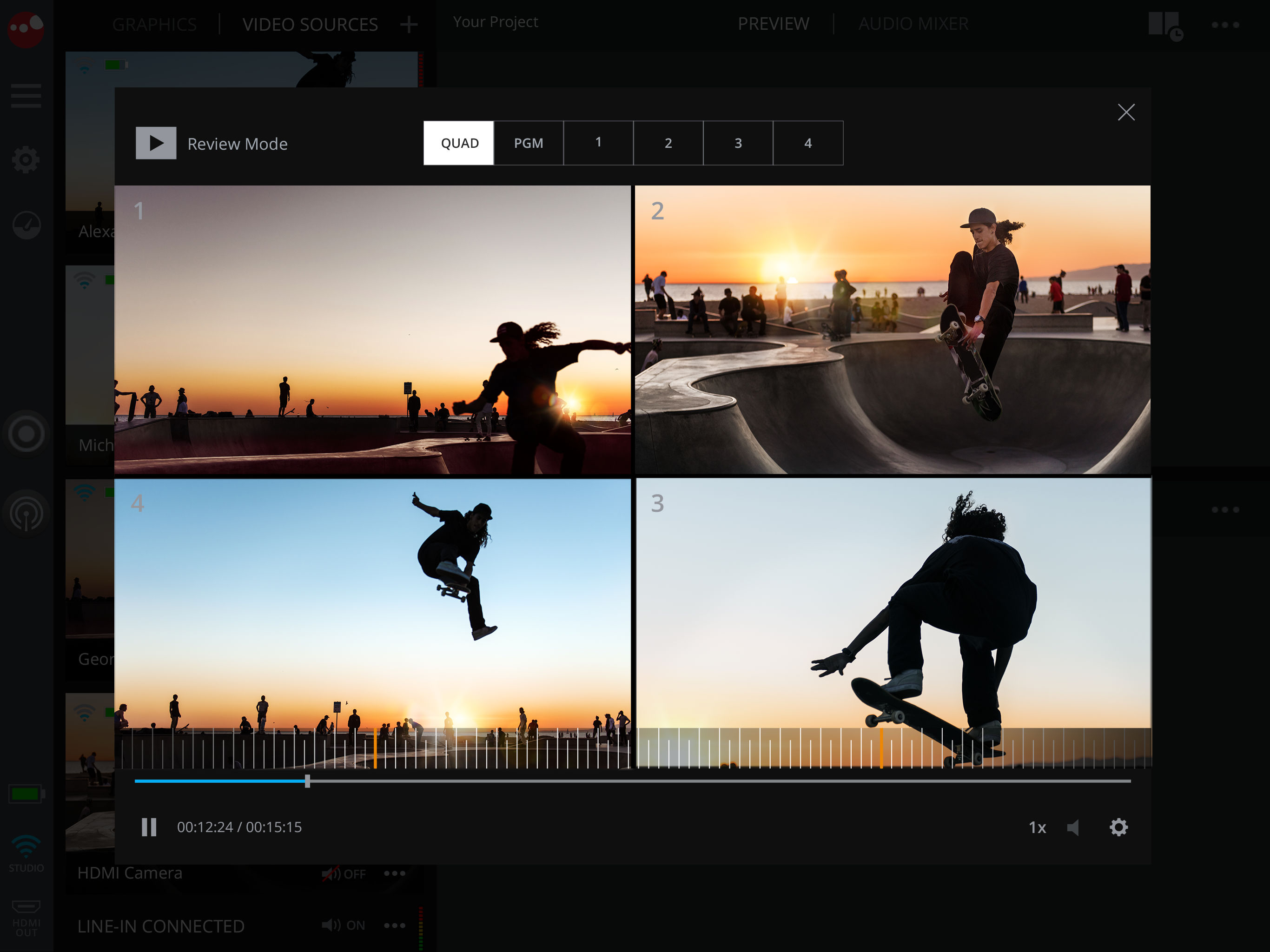Open review player settings gear
The image size is (1270, 952).
[1118, 827]
